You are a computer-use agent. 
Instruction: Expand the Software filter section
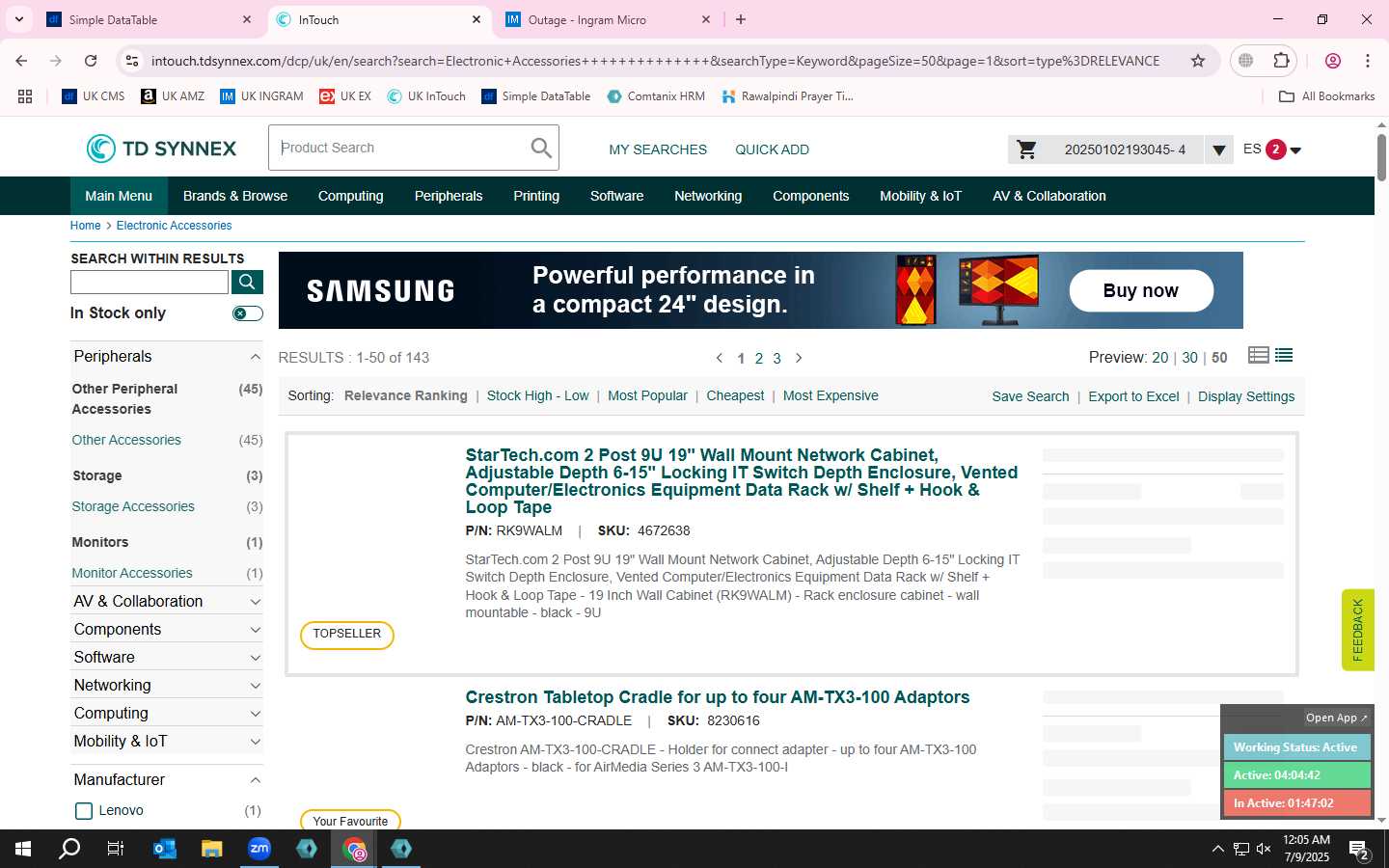(255, 658)
